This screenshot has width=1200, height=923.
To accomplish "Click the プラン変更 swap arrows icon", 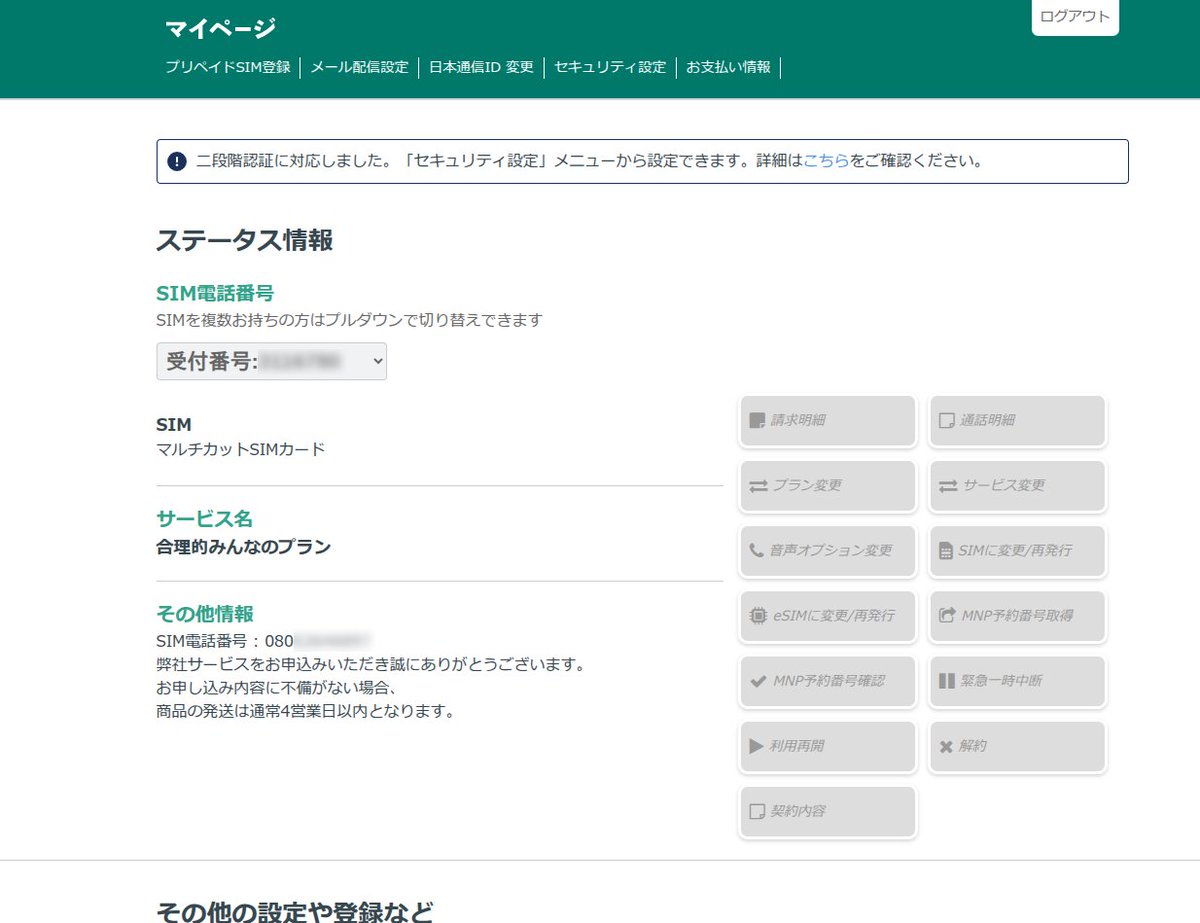I will [x=758, y=486].
